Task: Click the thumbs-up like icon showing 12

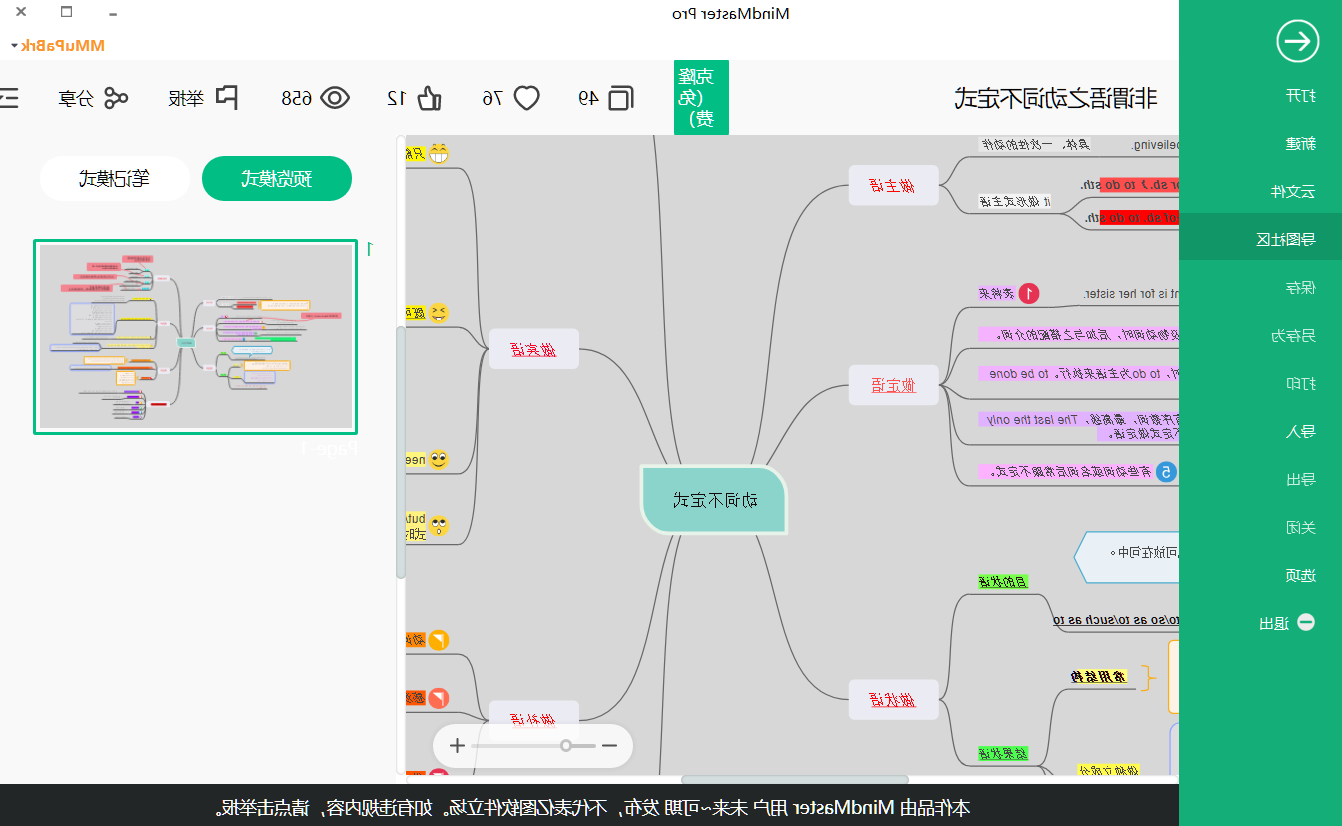Action: (x=431, y=97)
